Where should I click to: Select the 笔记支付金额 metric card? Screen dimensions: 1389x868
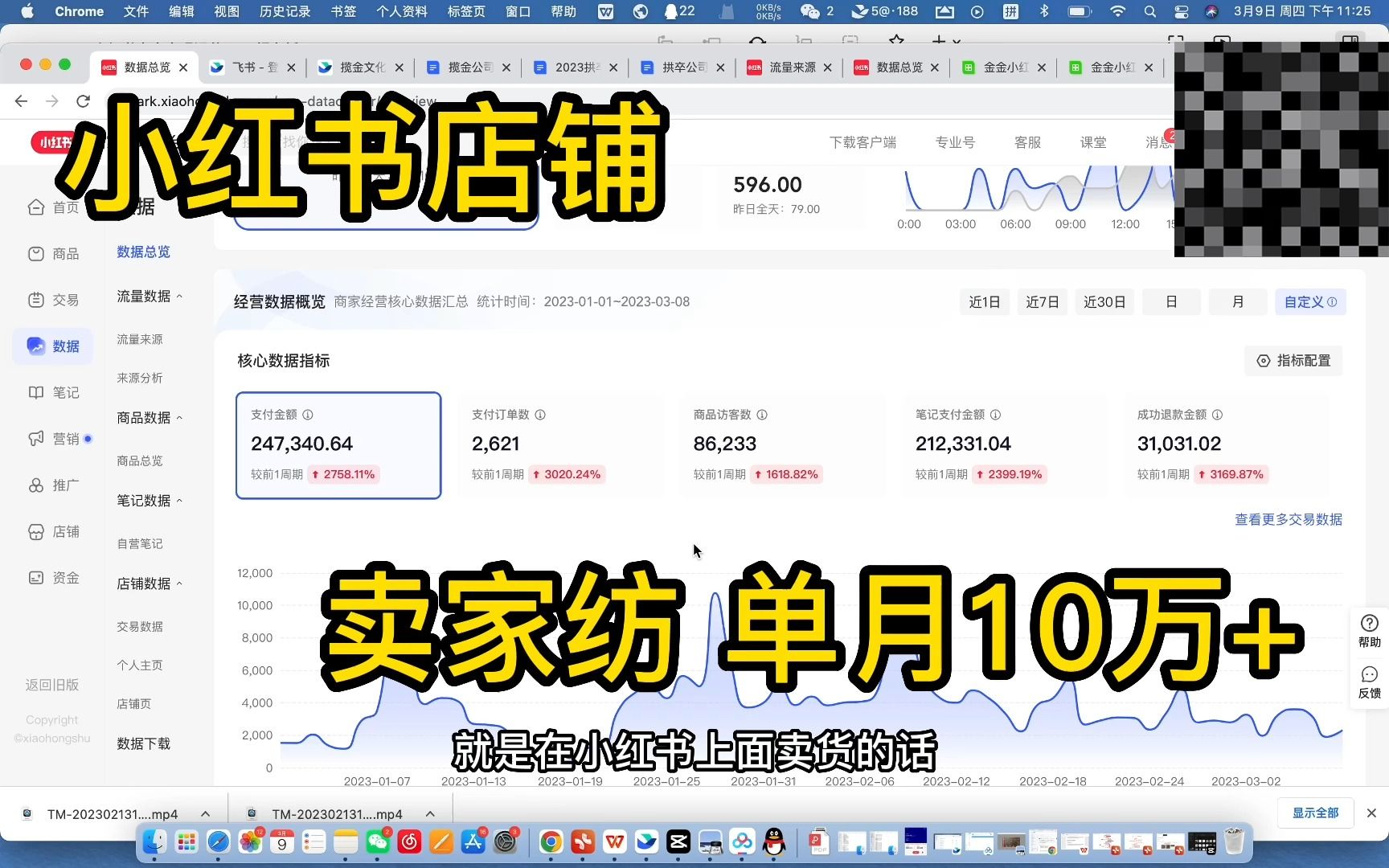click(x=1004, y=445)
